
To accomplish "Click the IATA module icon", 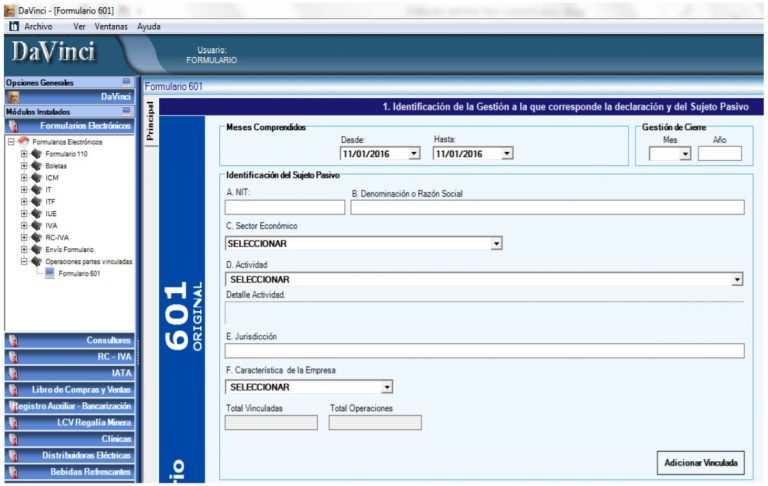I will [x=13, y=373].
